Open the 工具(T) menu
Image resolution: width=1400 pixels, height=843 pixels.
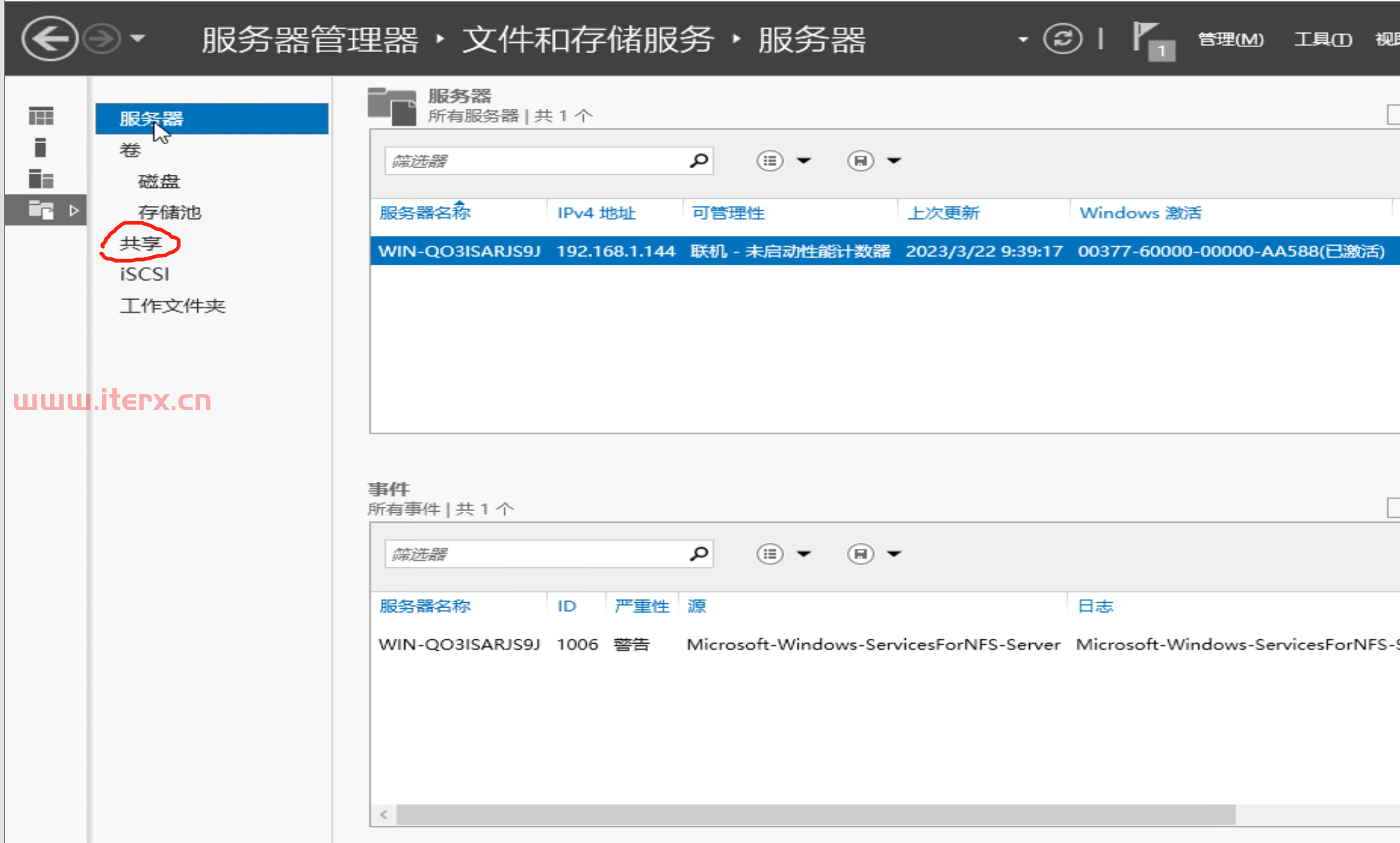pos(1322,39)
